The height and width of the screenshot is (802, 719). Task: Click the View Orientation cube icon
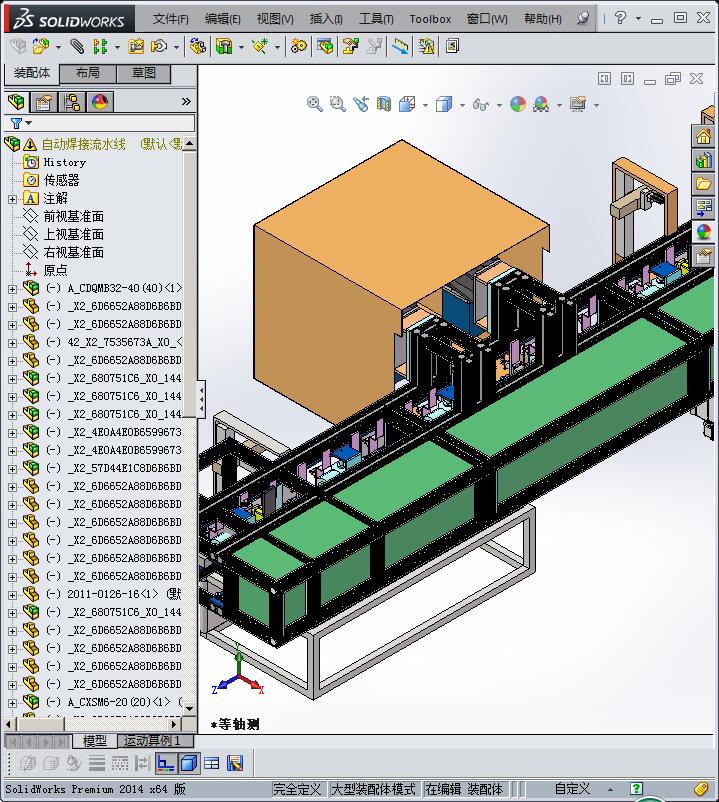click(x=407, y=104)
